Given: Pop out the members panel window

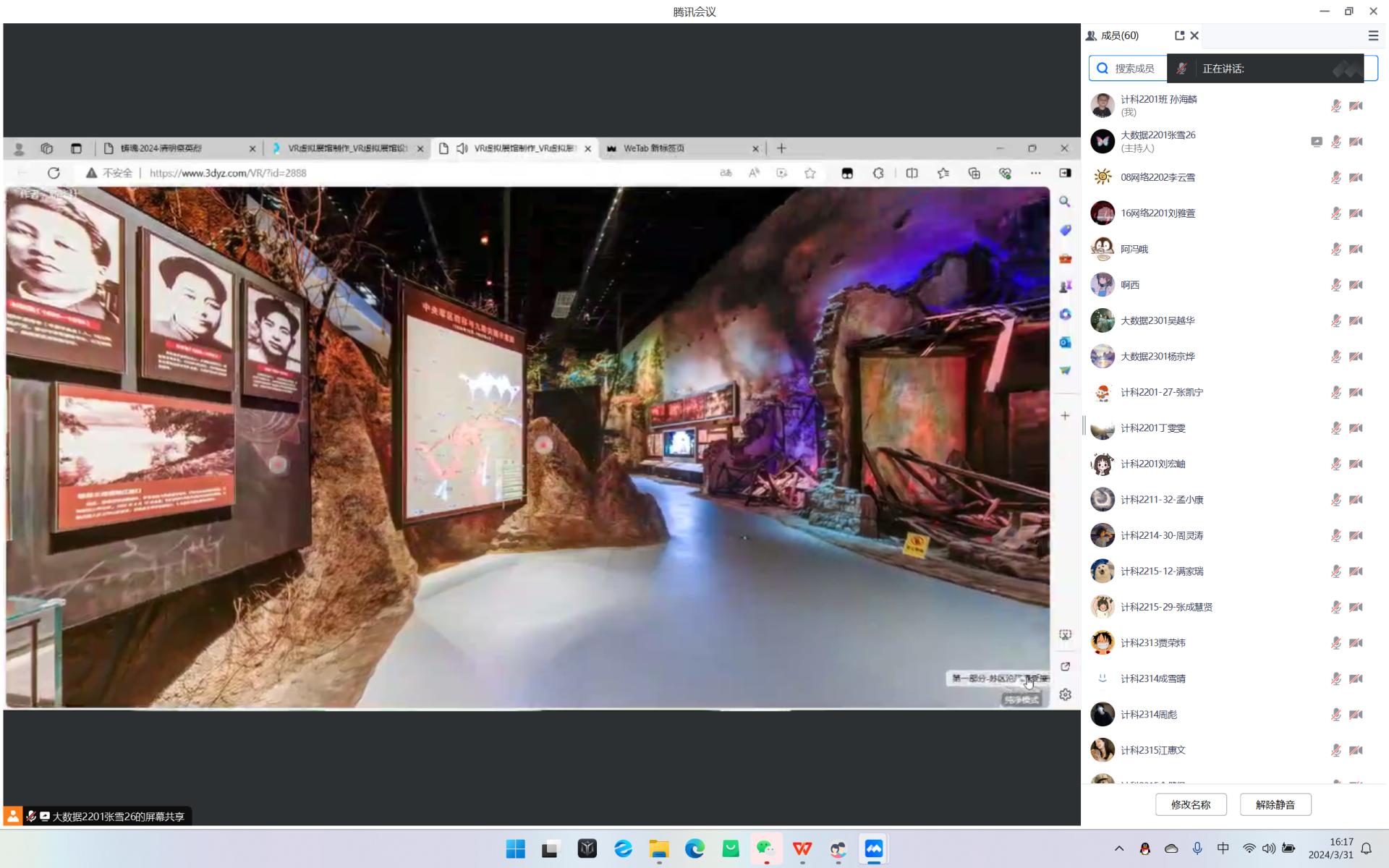Looking at the screenshot, I should [x=1179, y=35].
